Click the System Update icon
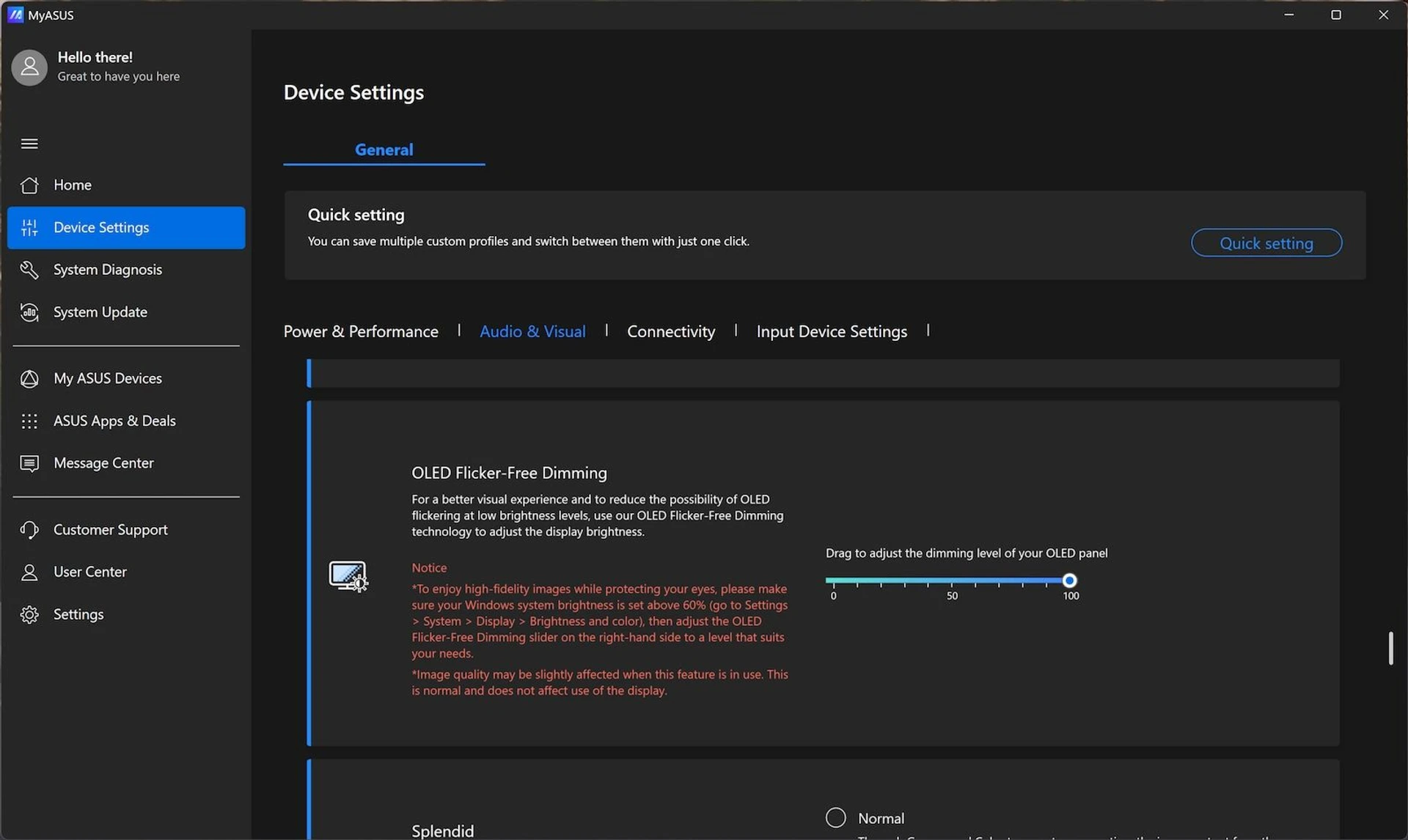Screen dimensions: 1408x840 click(x=29, y=312)
